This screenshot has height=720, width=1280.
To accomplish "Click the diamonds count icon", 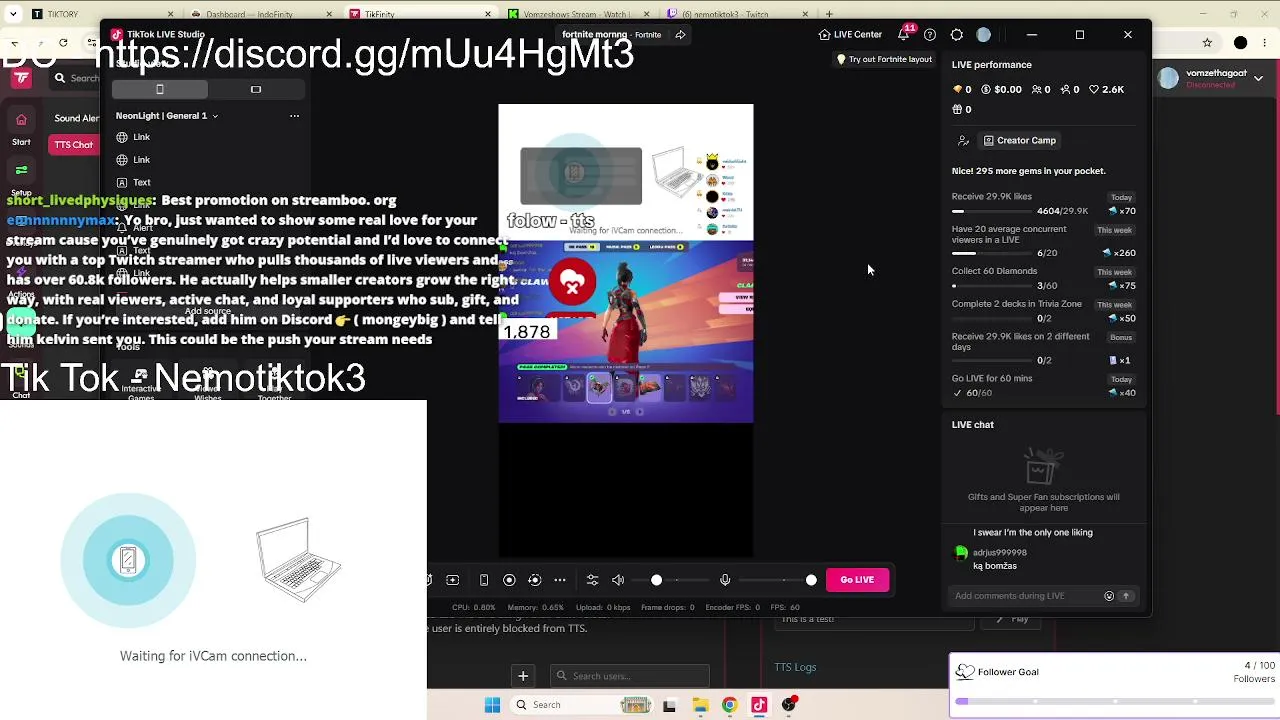I will tap(957, 90).
